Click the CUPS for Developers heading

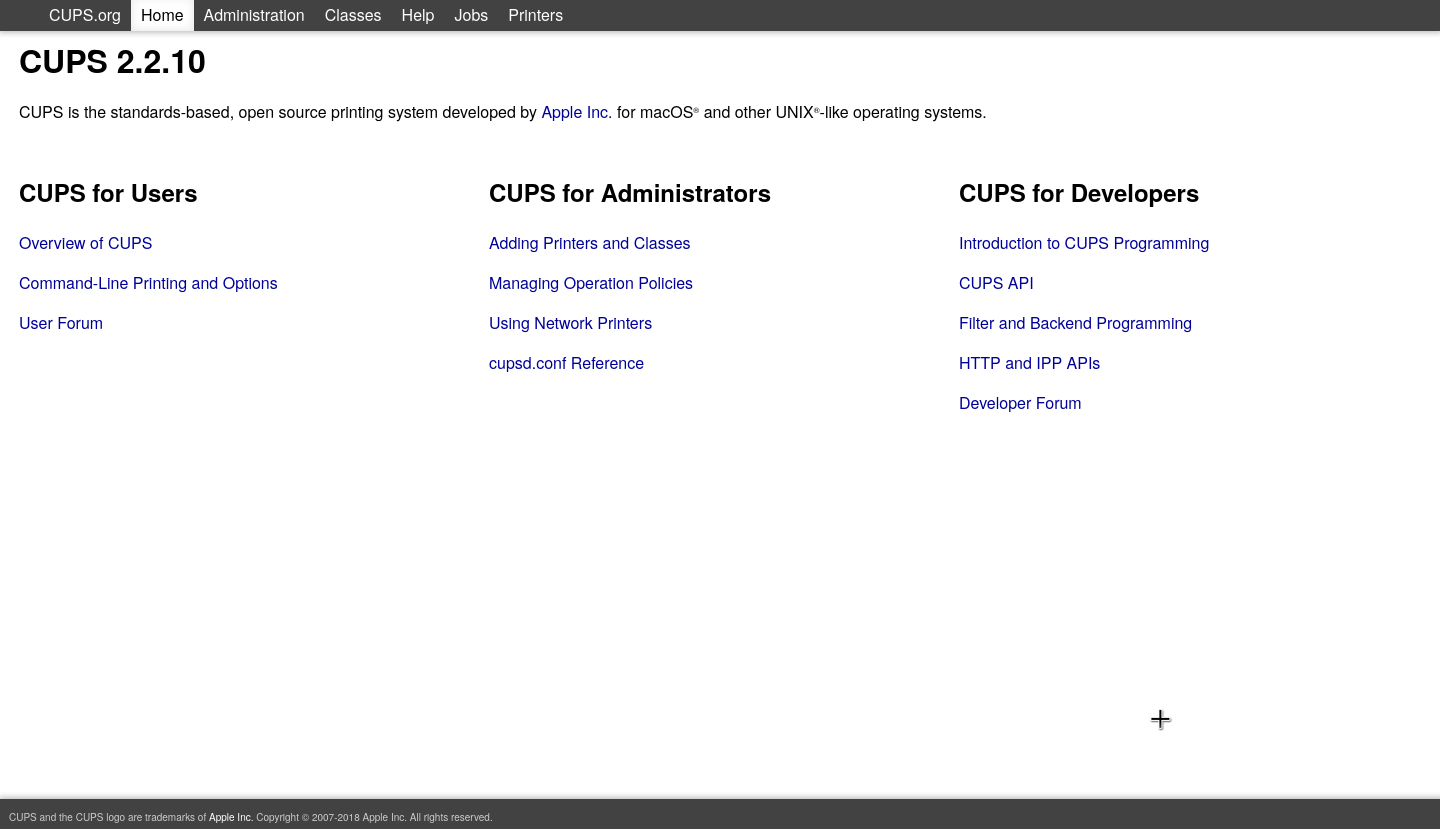[1078, 194]
